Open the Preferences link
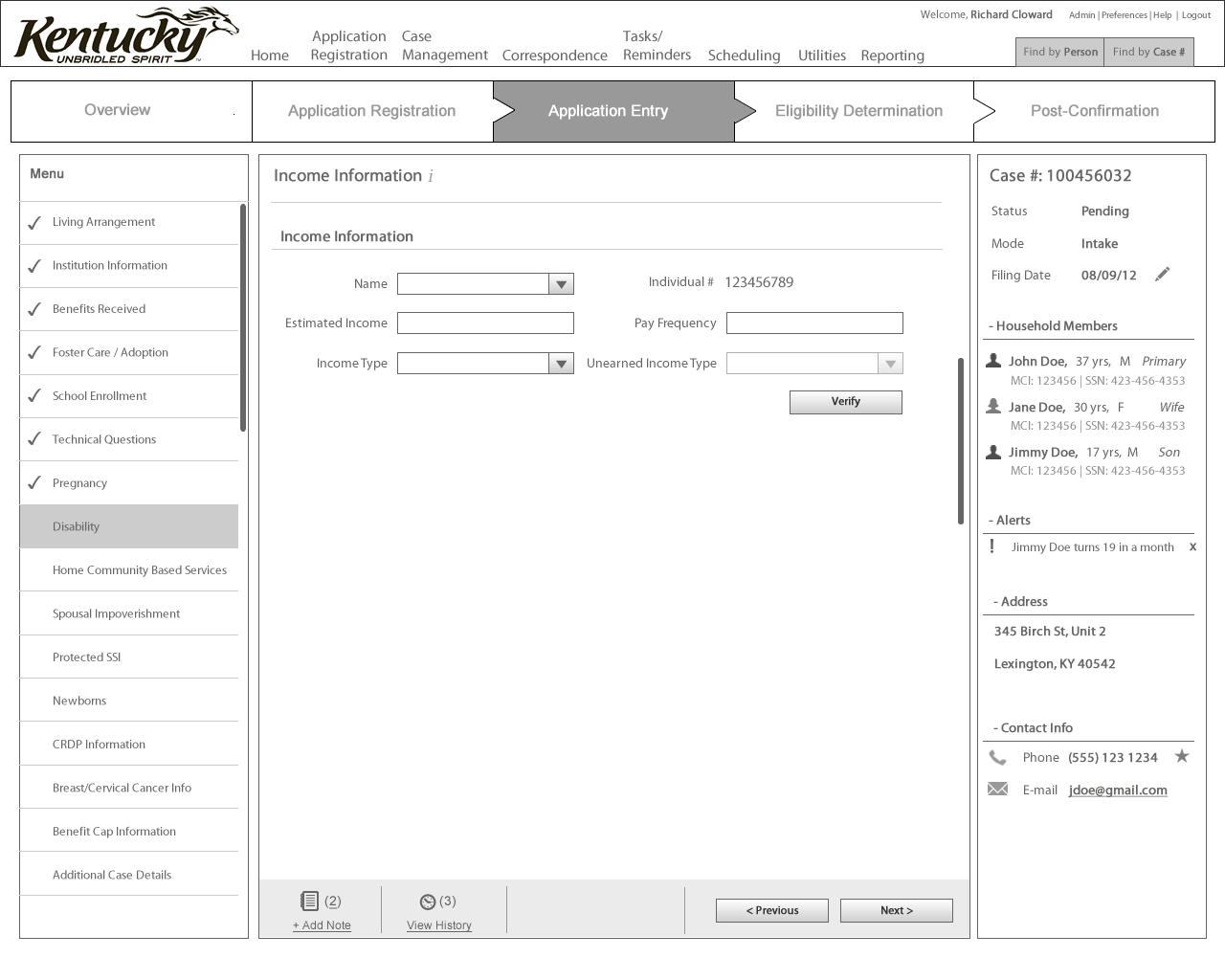 pyautogui.click(x=1125, y=15)
